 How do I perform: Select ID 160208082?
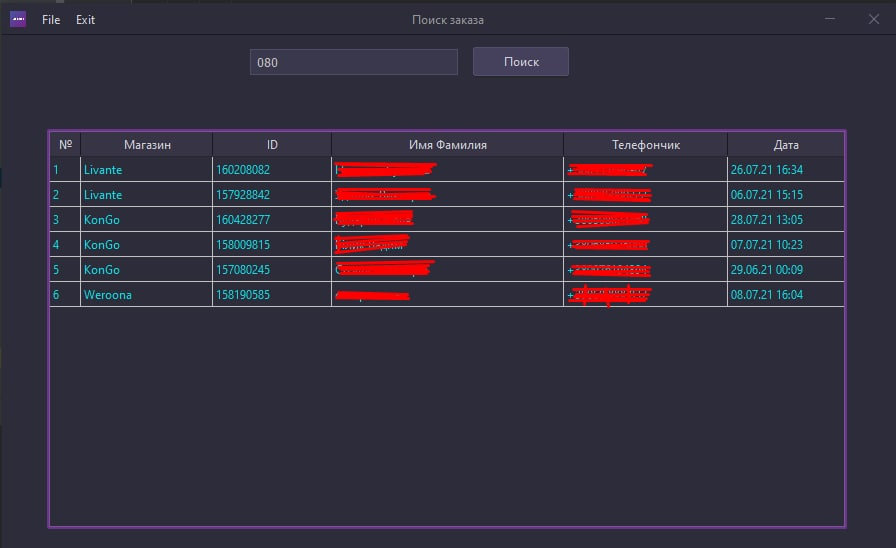click(x=272, y=169)
